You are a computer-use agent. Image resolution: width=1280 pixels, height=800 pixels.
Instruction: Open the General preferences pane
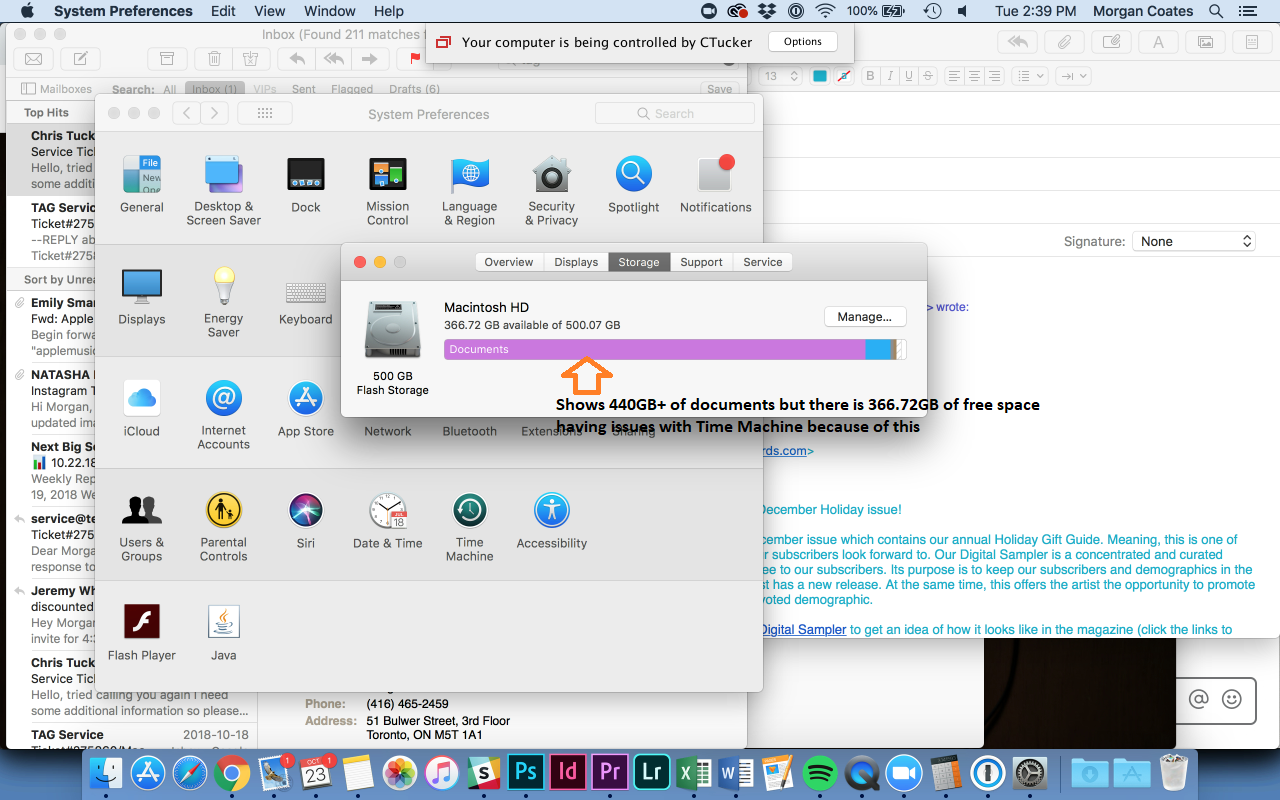(x=142, y=185)
